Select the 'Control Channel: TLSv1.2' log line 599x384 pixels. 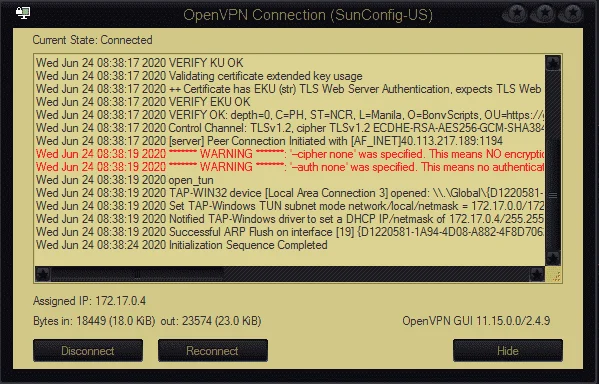290,128
